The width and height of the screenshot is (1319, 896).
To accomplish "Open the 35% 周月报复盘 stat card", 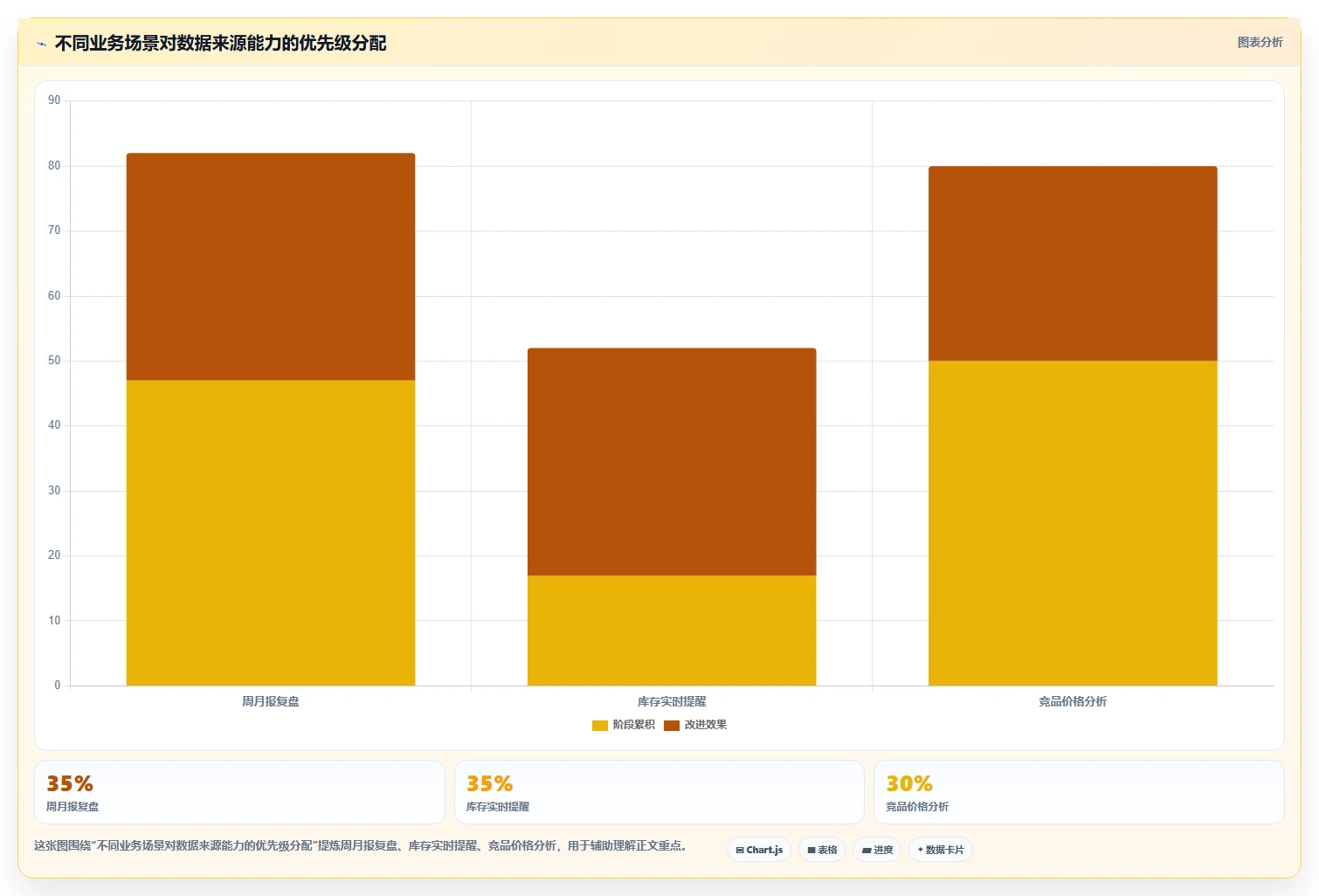I will [239, 792].
